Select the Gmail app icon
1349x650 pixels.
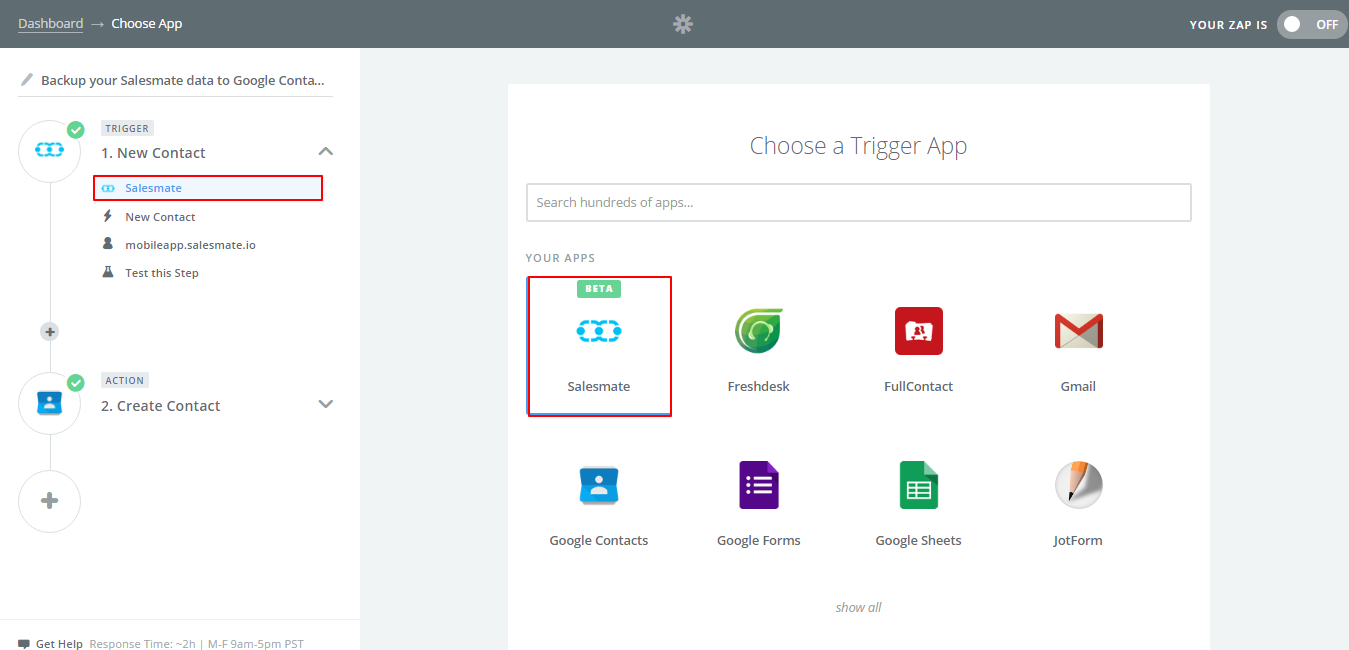point(1078,330)
